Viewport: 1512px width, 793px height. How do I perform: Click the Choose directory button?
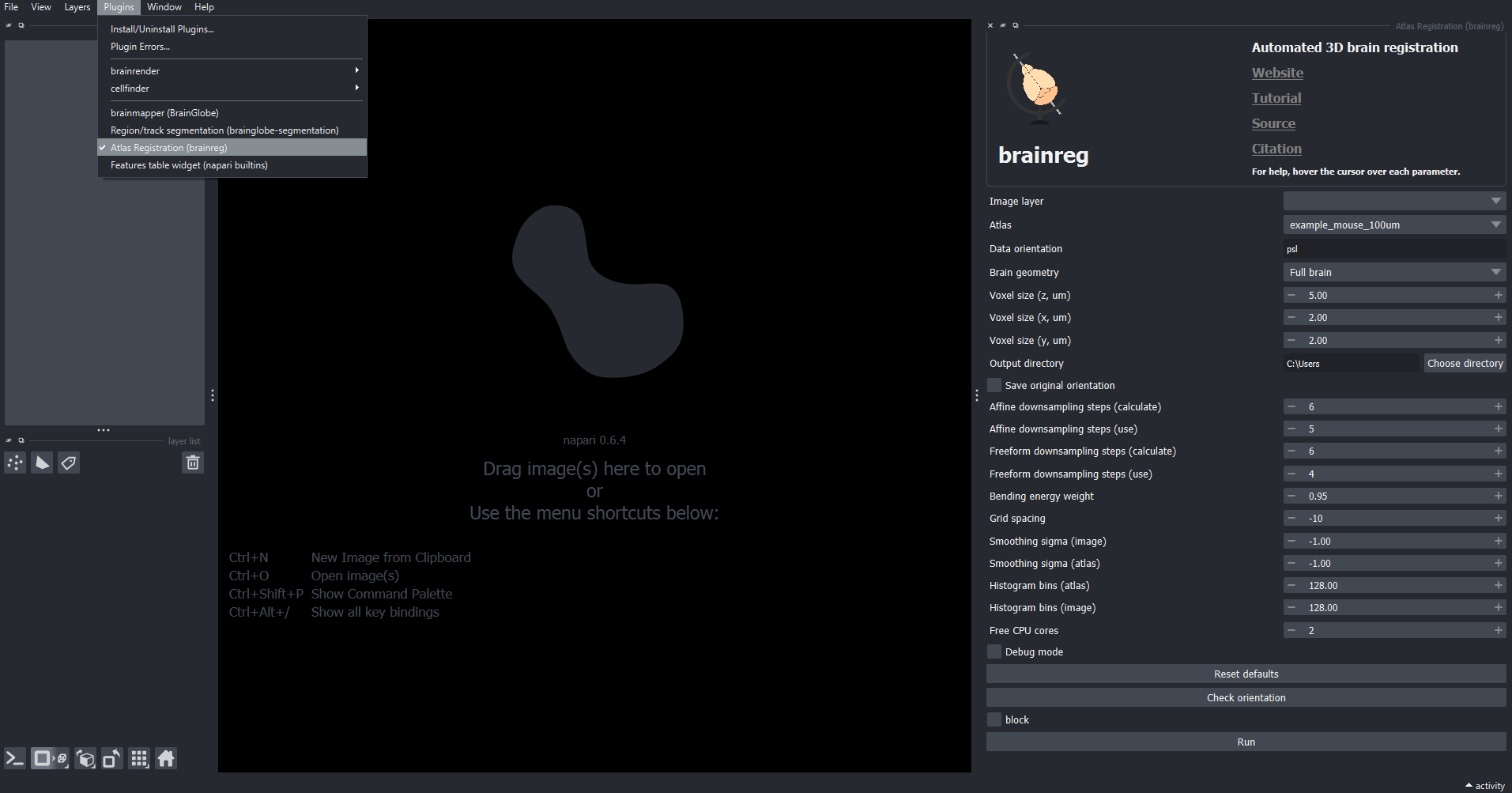[x=1465, y=363]
